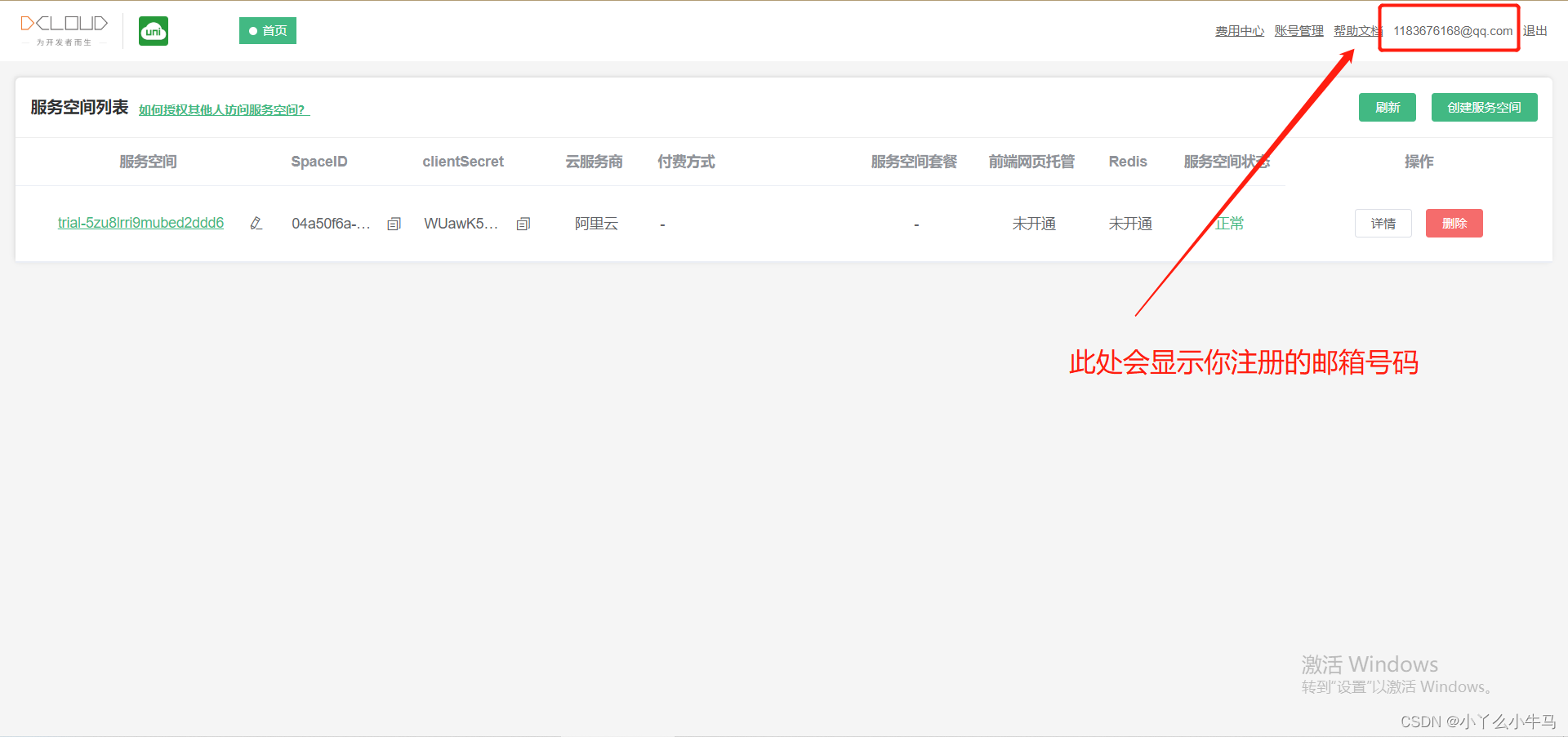1568x737 pixels.
Task: Copy the SpaceID 04a50f6a value
Action: click(x=394, y=224)
